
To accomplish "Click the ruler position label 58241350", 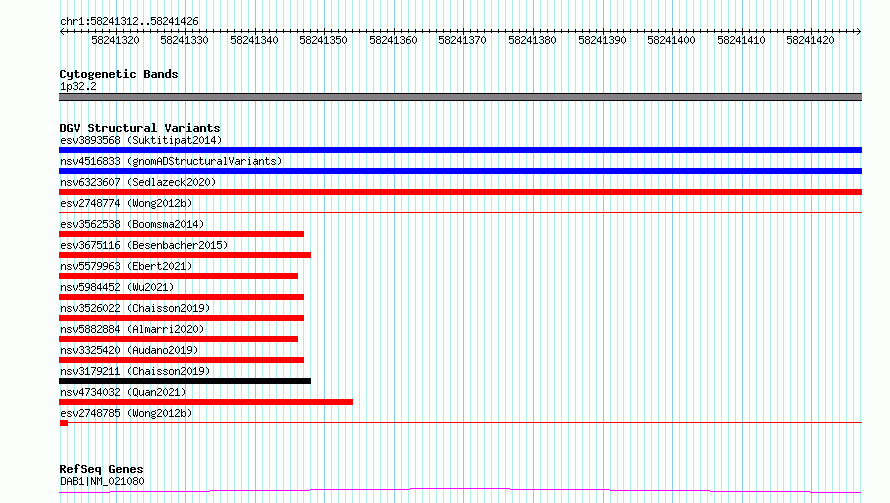I will (x=324, y=40).
